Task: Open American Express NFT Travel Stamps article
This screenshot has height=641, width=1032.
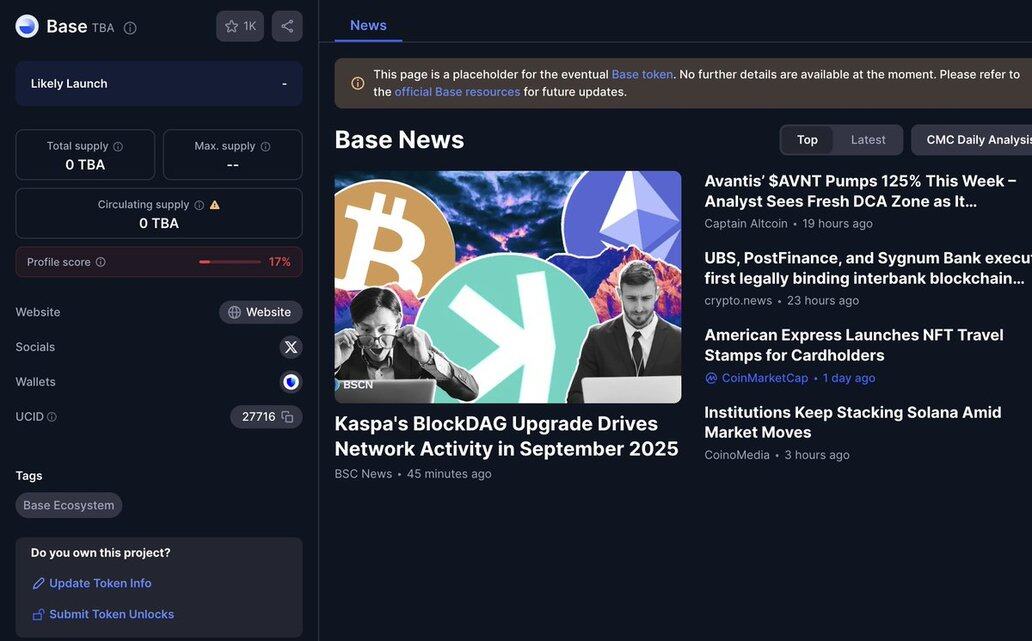Action: click(x=854, y=345)
